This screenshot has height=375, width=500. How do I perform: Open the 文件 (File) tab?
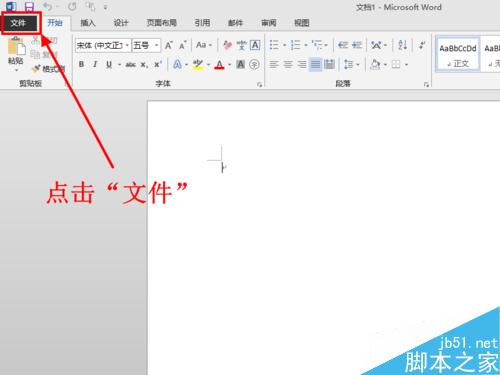18,23
